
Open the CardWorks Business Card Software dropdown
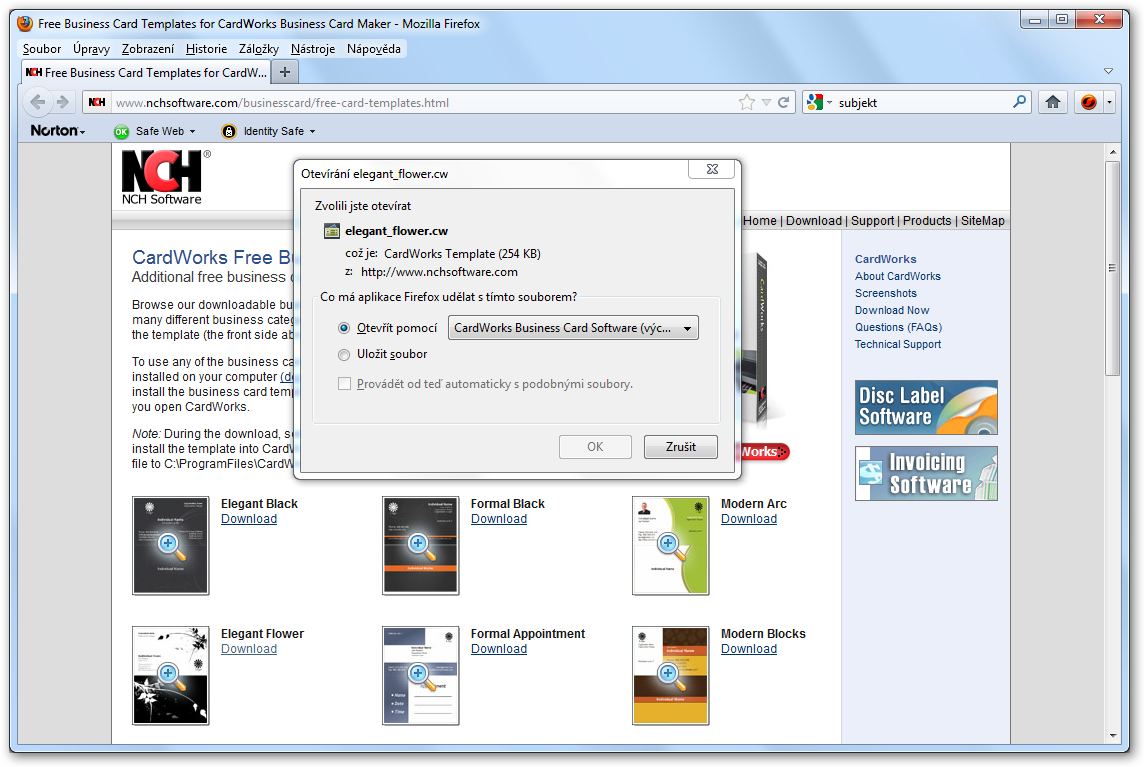point(573,328)
